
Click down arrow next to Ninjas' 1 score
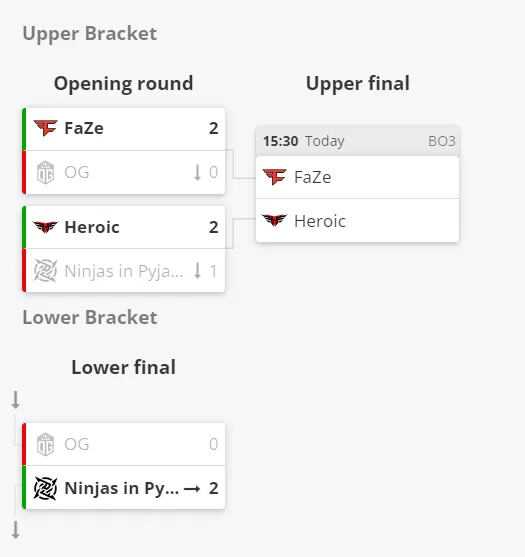tap(197, 271)
